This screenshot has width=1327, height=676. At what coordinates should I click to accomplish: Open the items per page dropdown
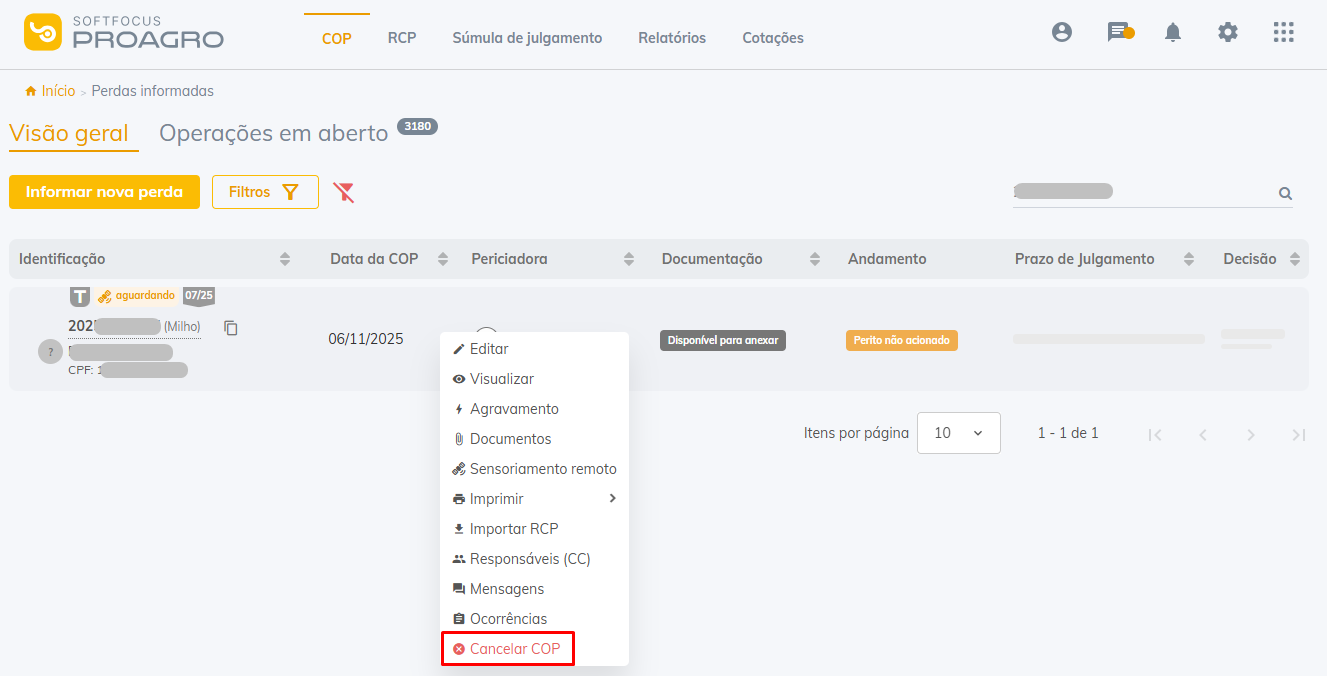tap(958, 433)
